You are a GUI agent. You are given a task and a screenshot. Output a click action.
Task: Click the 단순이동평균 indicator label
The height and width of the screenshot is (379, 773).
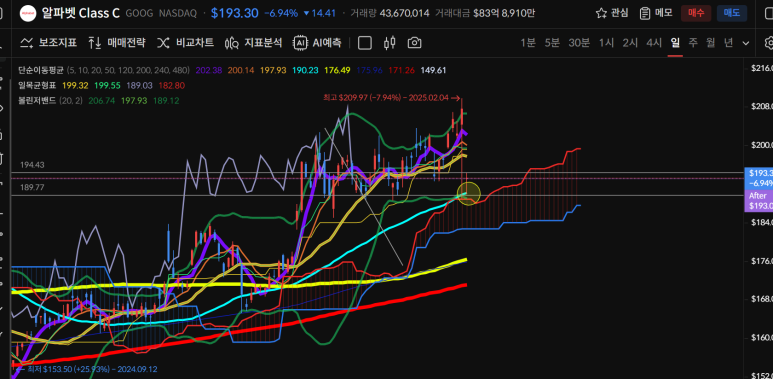(40, 70)
